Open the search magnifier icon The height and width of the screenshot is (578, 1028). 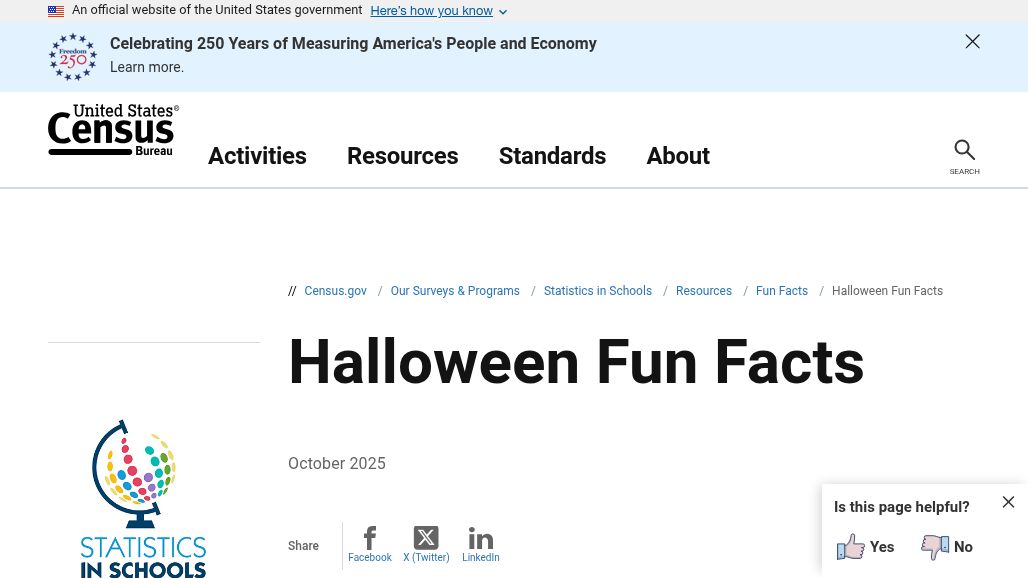(964, 150)
